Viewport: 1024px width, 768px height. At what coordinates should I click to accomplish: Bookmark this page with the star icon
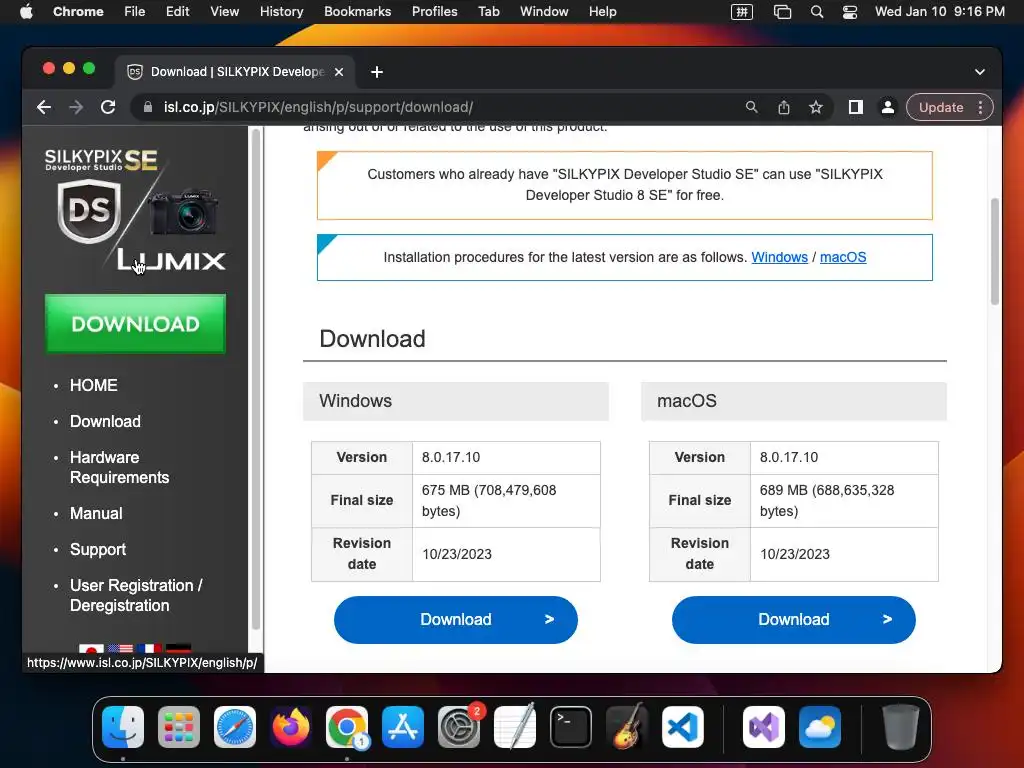click(x=816, y=107)
